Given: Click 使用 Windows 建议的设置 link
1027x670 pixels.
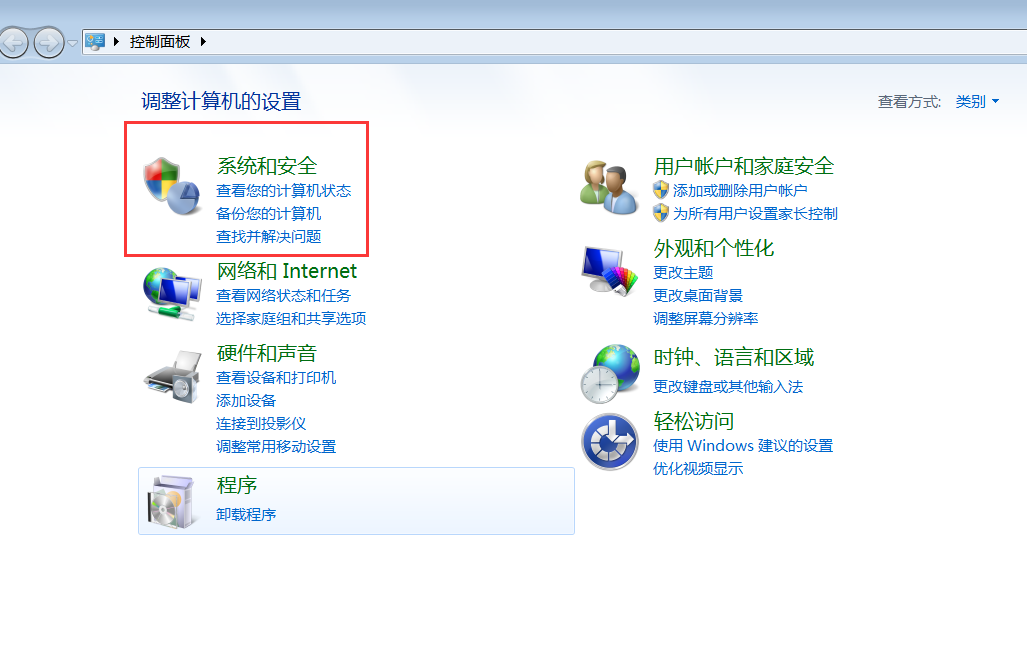Looking at the screenshot, I should [743, 445].
